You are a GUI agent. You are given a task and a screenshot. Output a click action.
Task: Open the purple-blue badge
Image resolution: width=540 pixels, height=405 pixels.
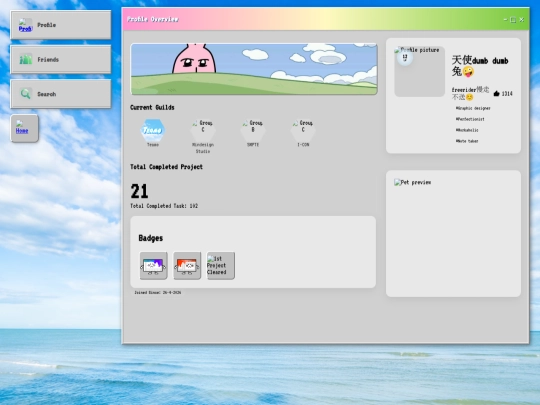(x=154, y=266)
